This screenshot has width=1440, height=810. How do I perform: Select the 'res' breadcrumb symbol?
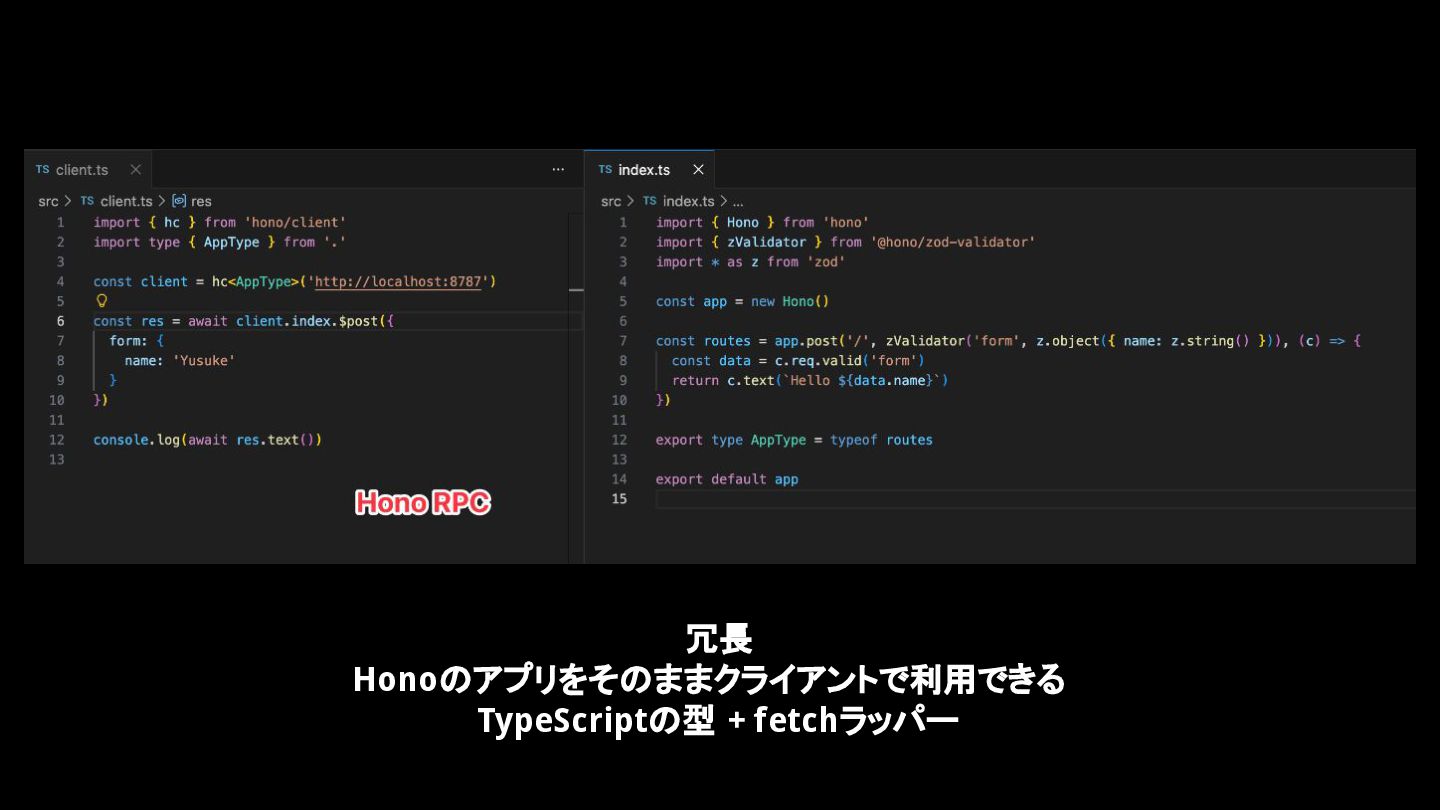(x=201, y=201)
